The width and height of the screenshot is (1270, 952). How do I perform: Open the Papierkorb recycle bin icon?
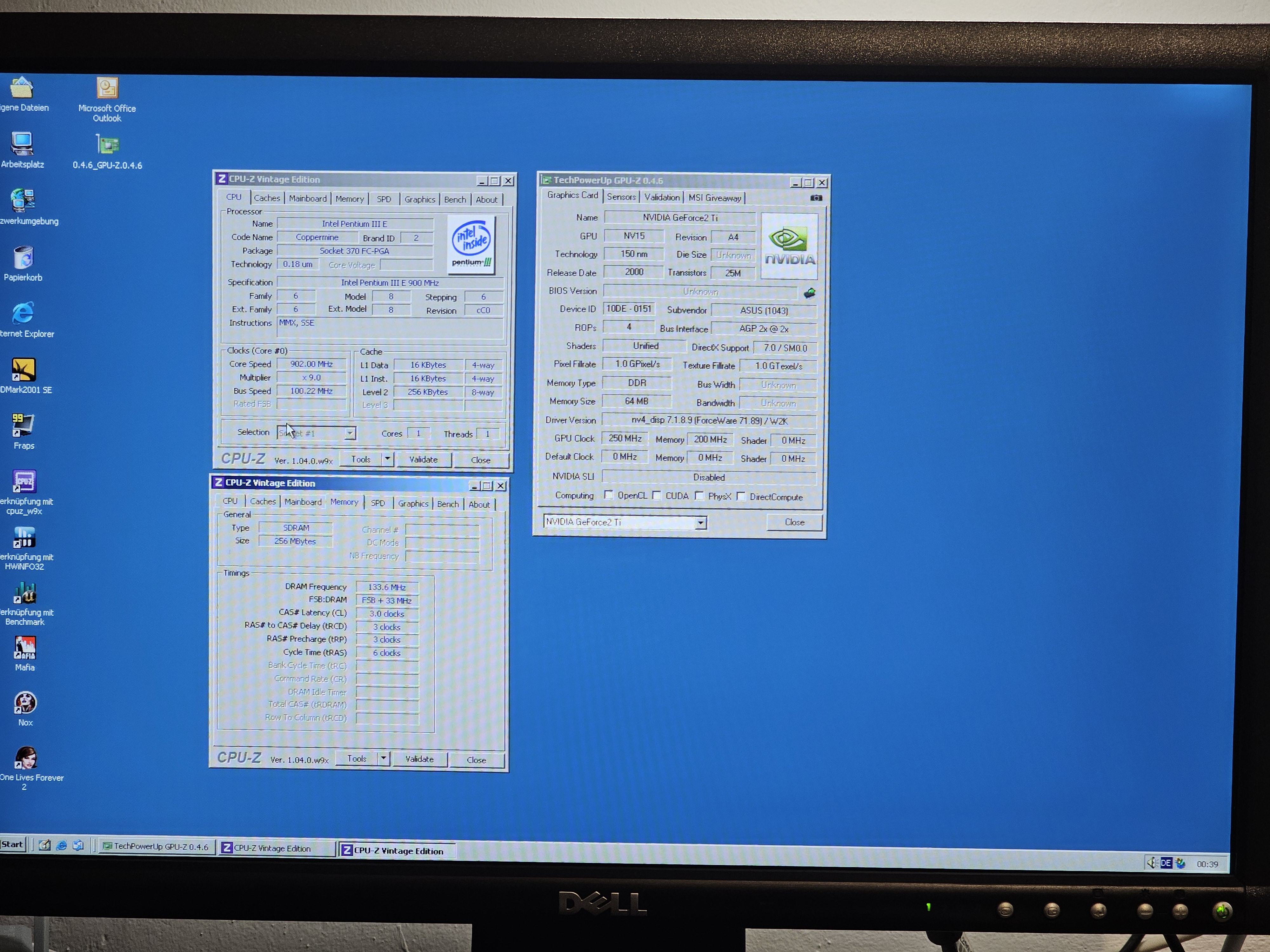click(23, 258)
